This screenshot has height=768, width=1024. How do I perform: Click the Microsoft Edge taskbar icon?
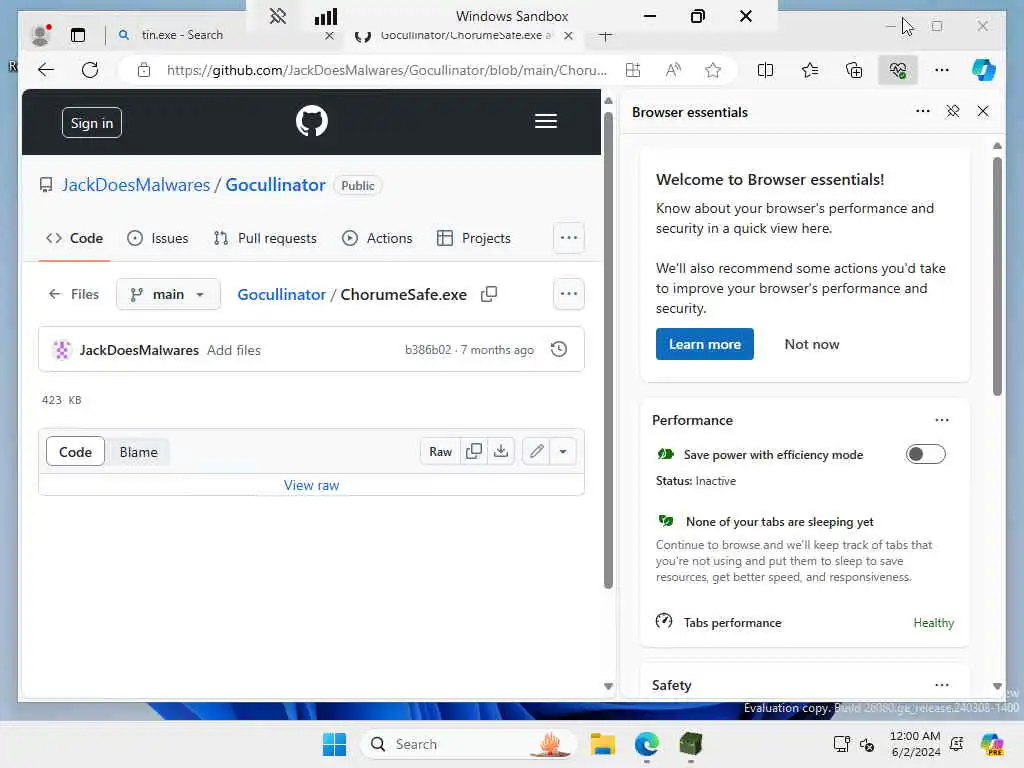tap(647, 744)
